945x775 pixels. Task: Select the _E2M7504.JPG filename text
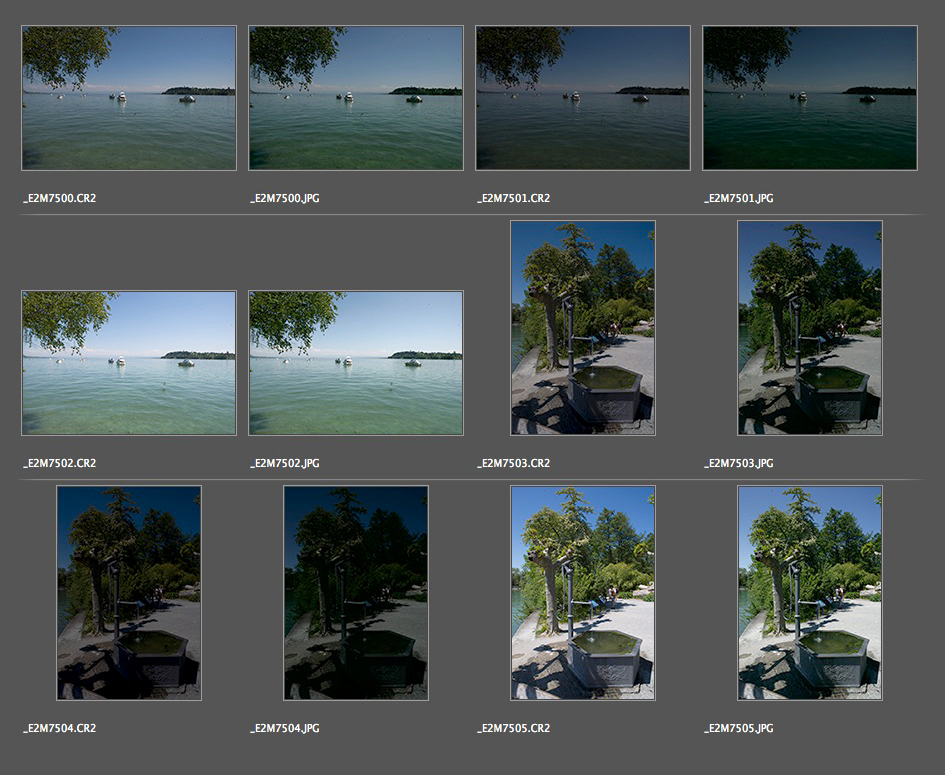[285, 729]
